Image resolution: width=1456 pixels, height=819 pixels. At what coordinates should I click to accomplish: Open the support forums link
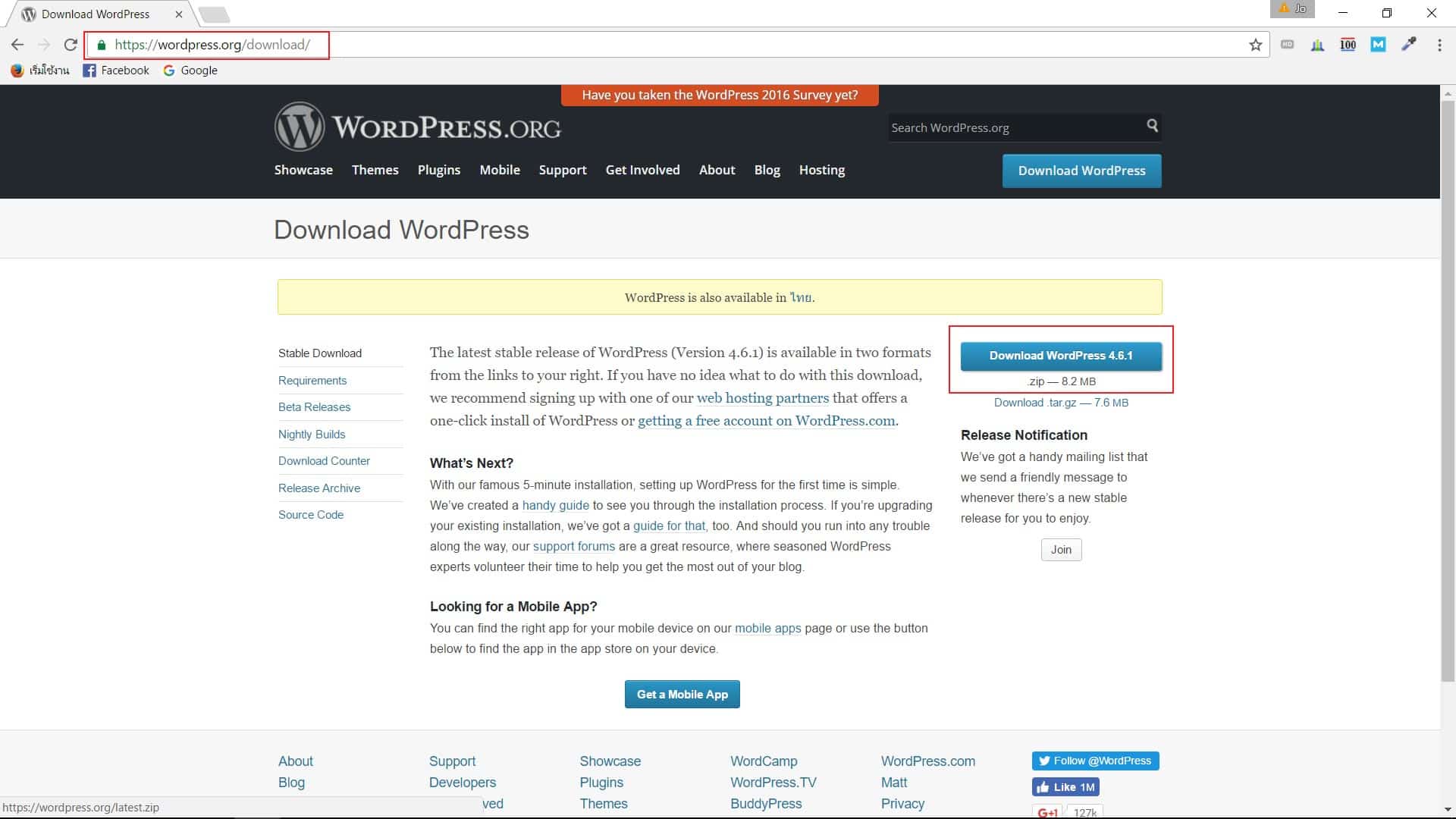click(574, 547)
